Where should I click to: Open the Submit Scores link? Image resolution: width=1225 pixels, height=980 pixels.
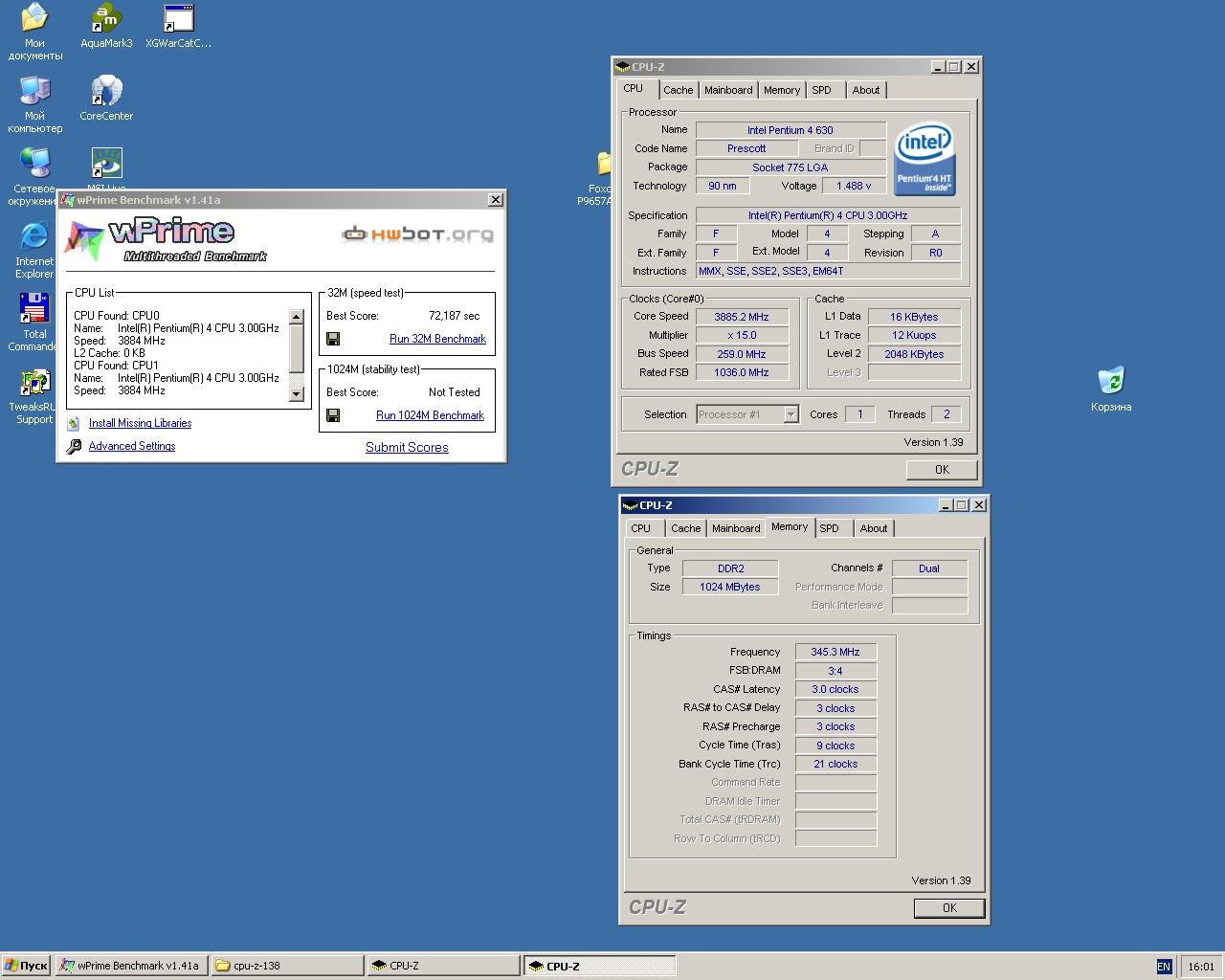click(x=407, y=447)
